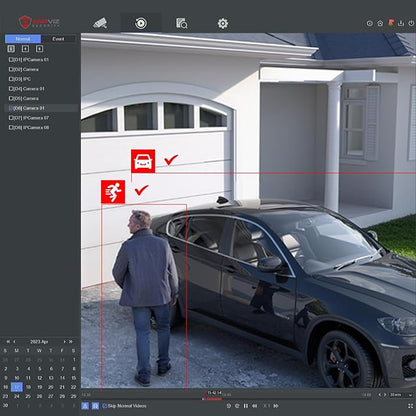The height and width of the screenshot is (416, 416).
Task: Go to next month in calendar
Action: point(64,342)
